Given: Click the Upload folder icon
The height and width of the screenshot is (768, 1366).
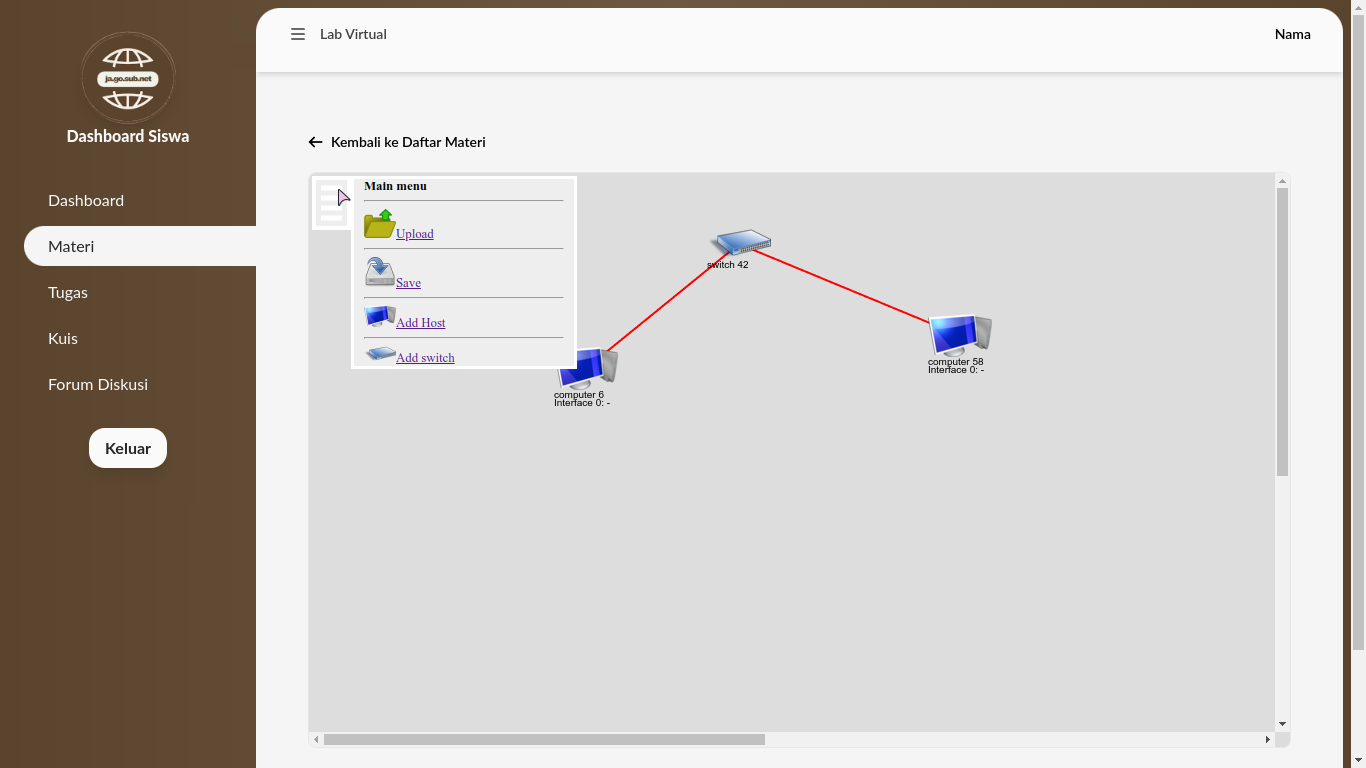Looking at the screenshot, I should [x=379, y=224].
